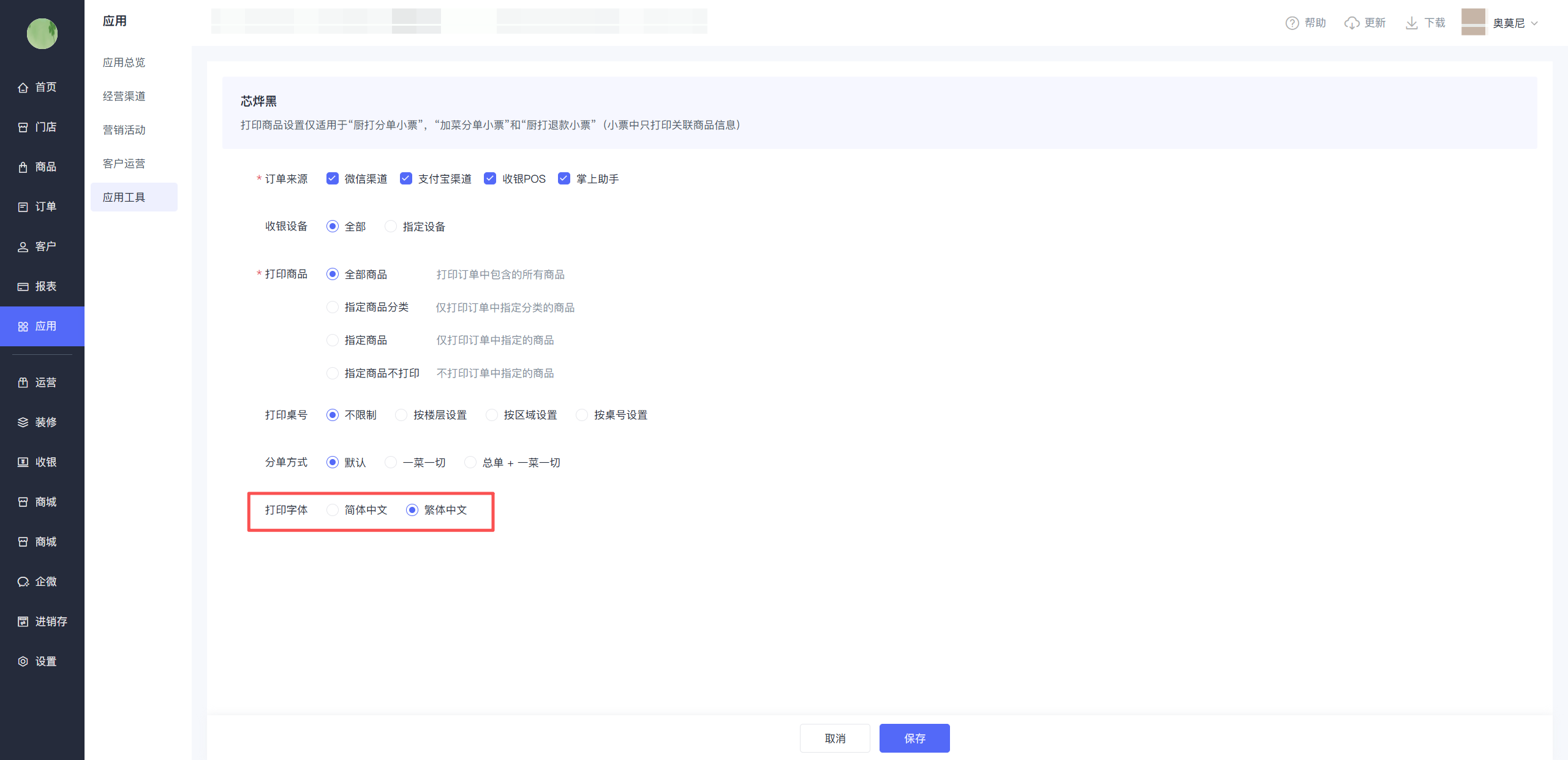Toggle the 收银POS checkbox
1568x760 pixels.
[x=490, y=178]
